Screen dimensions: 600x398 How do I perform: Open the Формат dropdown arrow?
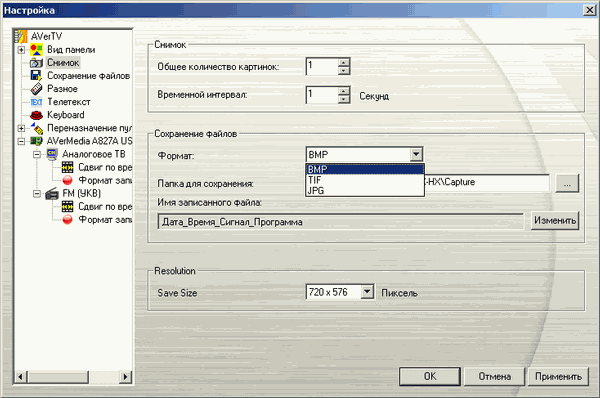click(416, 155)
